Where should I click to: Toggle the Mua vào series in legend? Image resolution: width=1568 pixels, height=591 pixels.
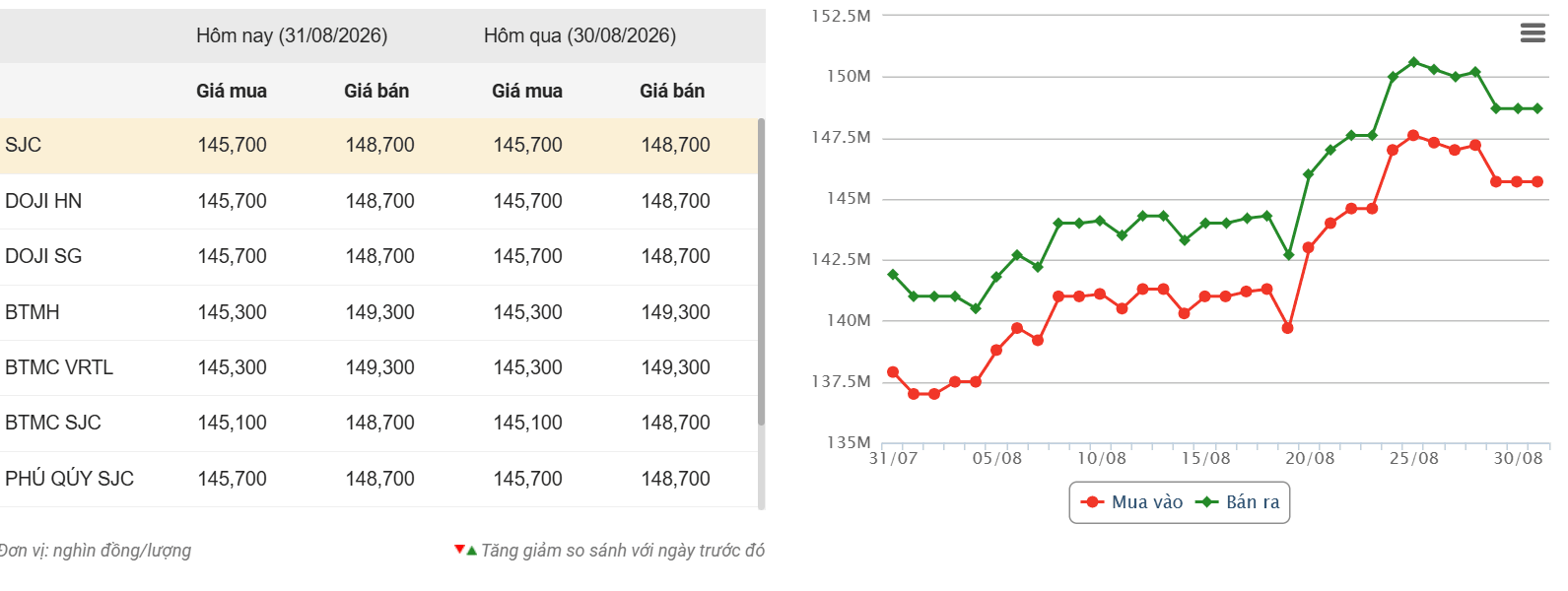1131,502
